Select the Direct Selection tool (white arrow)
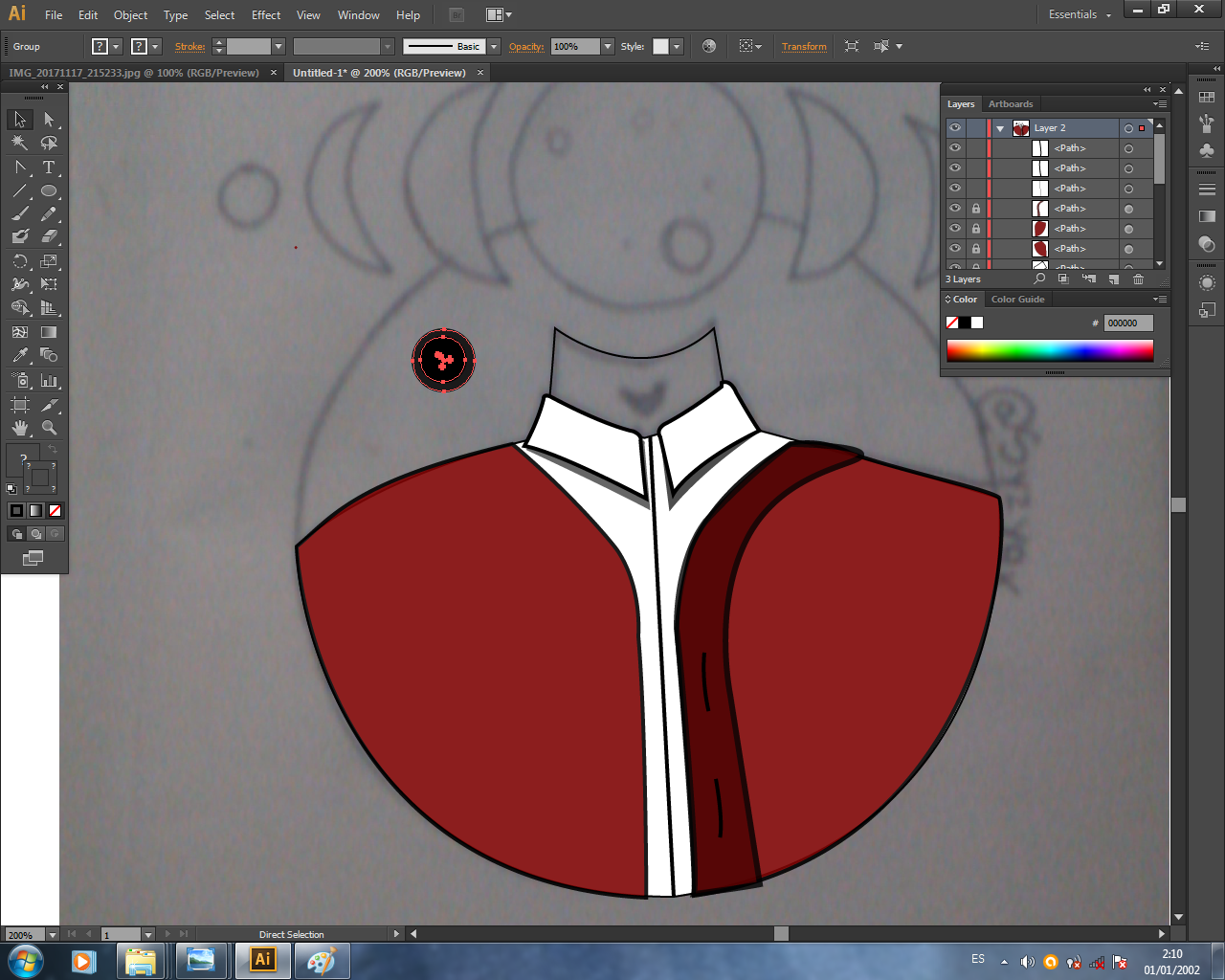This screenshot has width=1225, height=980. 49,120
